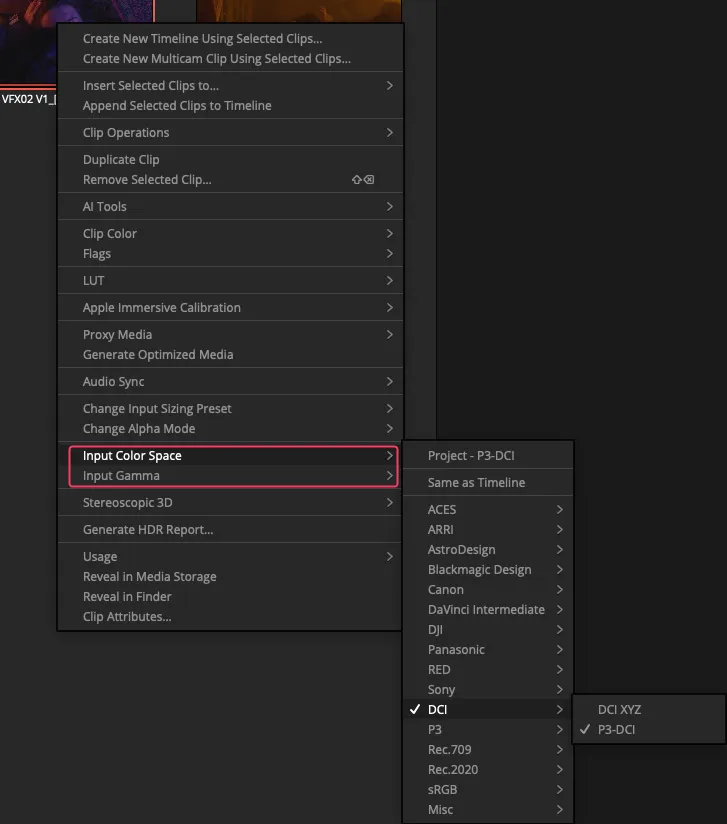
Task: Expand the ACES color space submenu
Action: [442, 510]
